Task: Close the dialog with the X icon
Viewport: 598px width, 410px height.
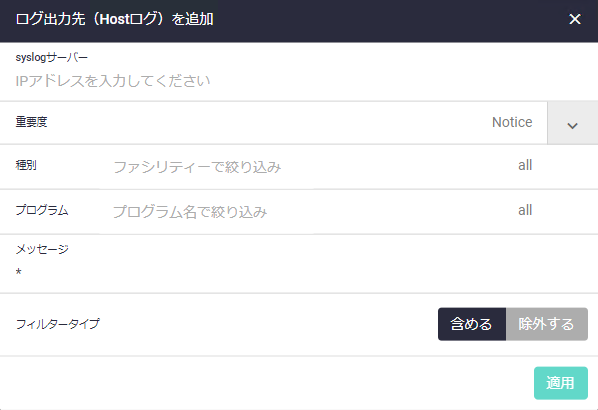Action: point(574,19)
